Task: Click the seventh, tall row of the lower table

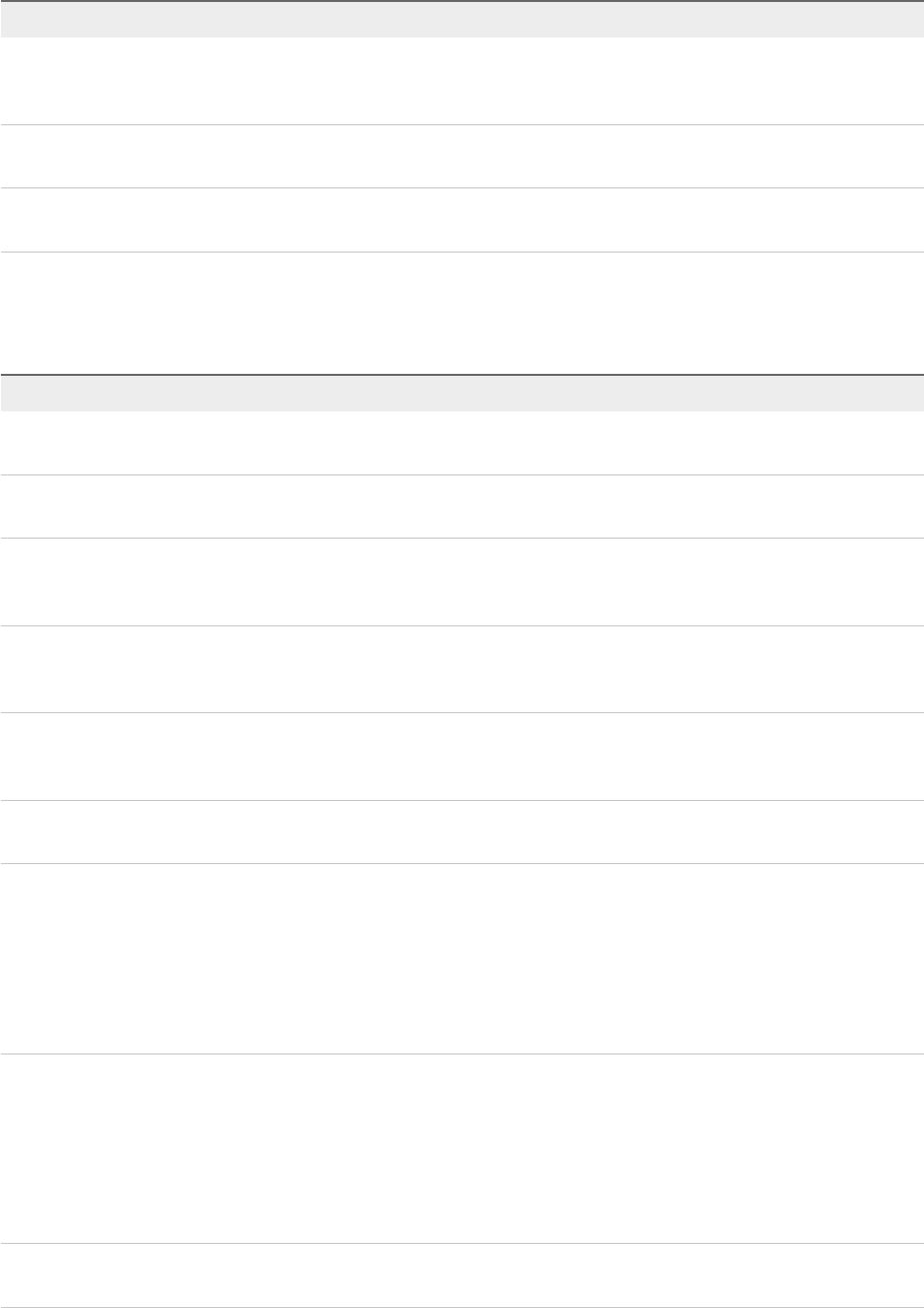Action: click(x=462, y=959)
